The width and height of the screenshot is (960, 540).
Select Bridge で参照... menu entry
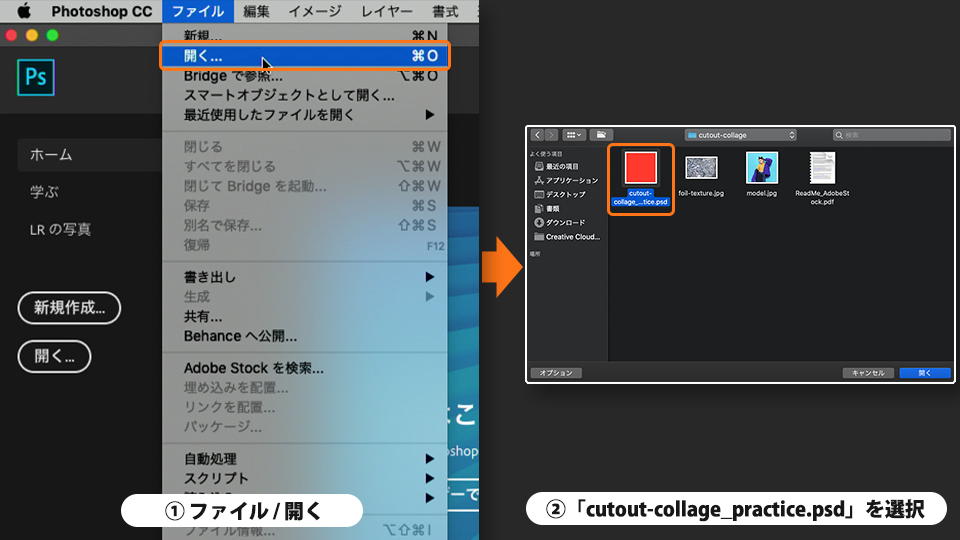pyautogui.click(x=305, y=76)
